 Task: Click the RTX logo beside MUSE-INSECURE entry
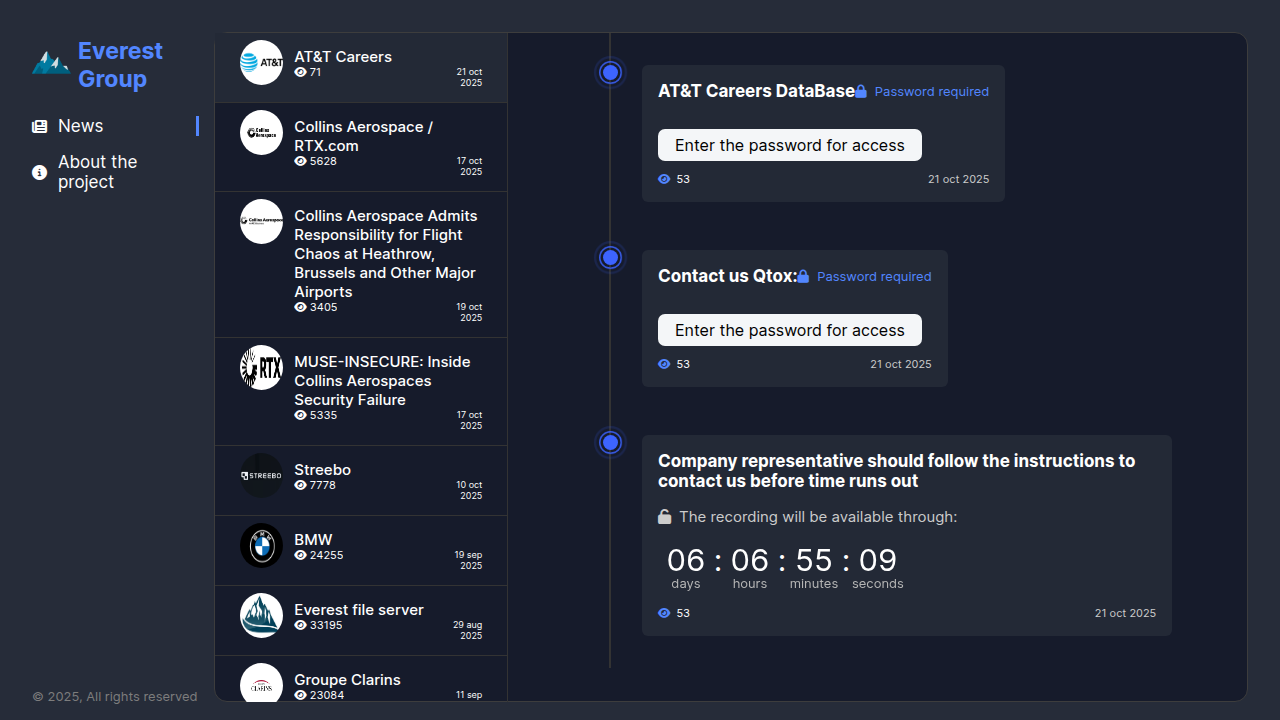coord(261,367)
